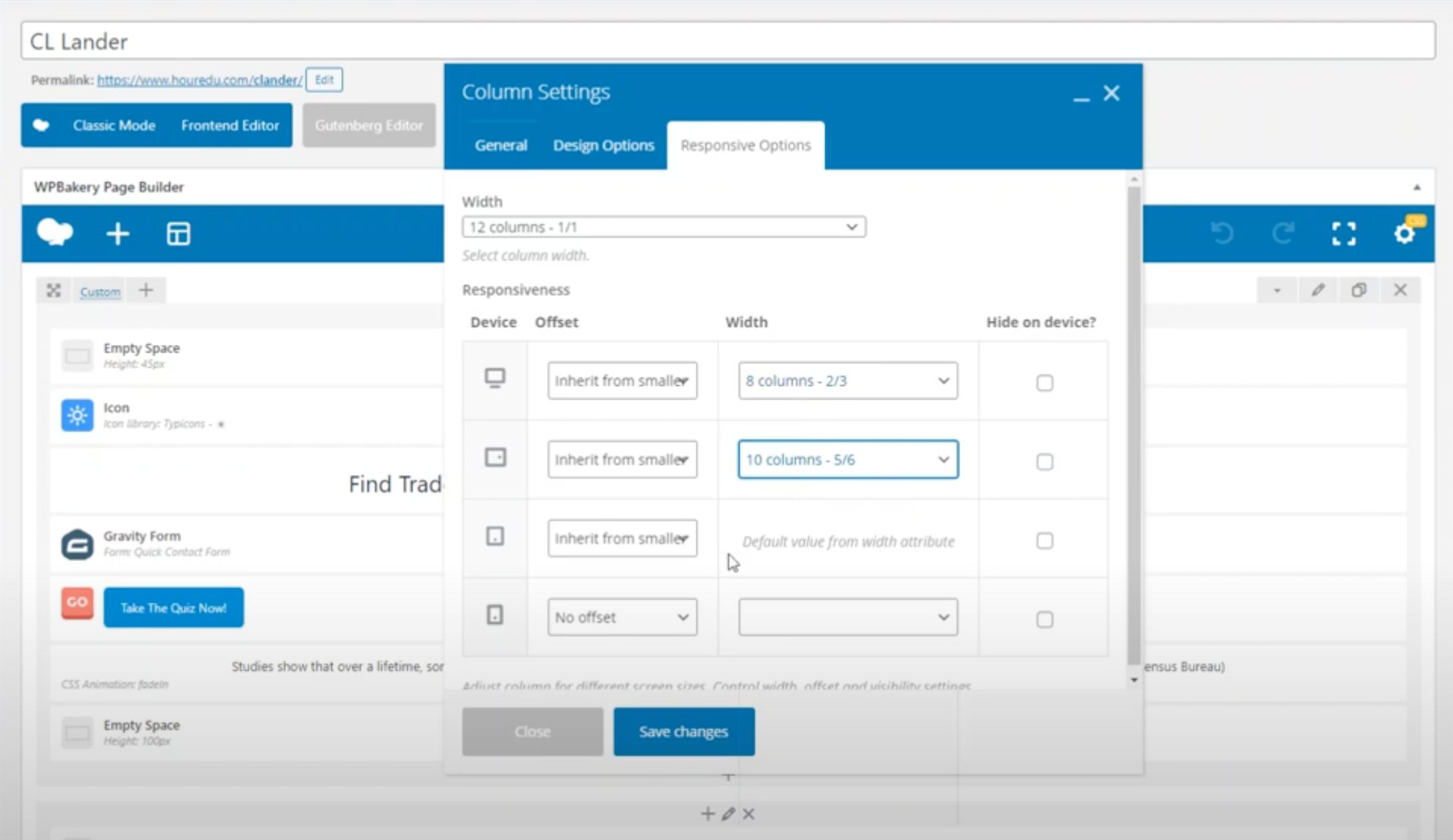
Task: Click the row edit pencil icon
Action: (x=1318, y=290)
